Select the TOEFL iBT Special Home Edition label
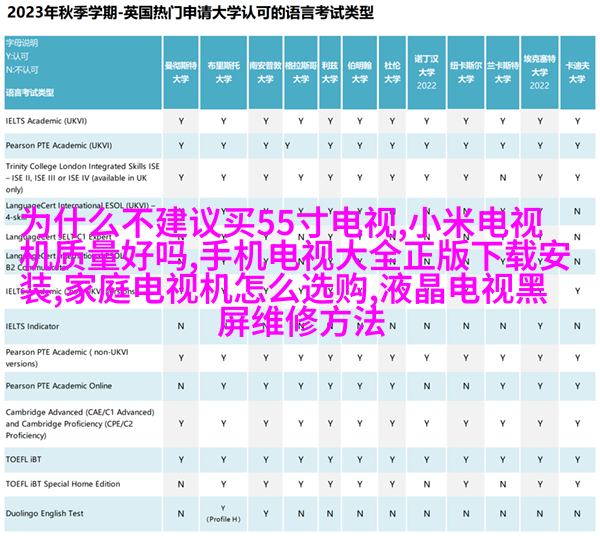 63,484
